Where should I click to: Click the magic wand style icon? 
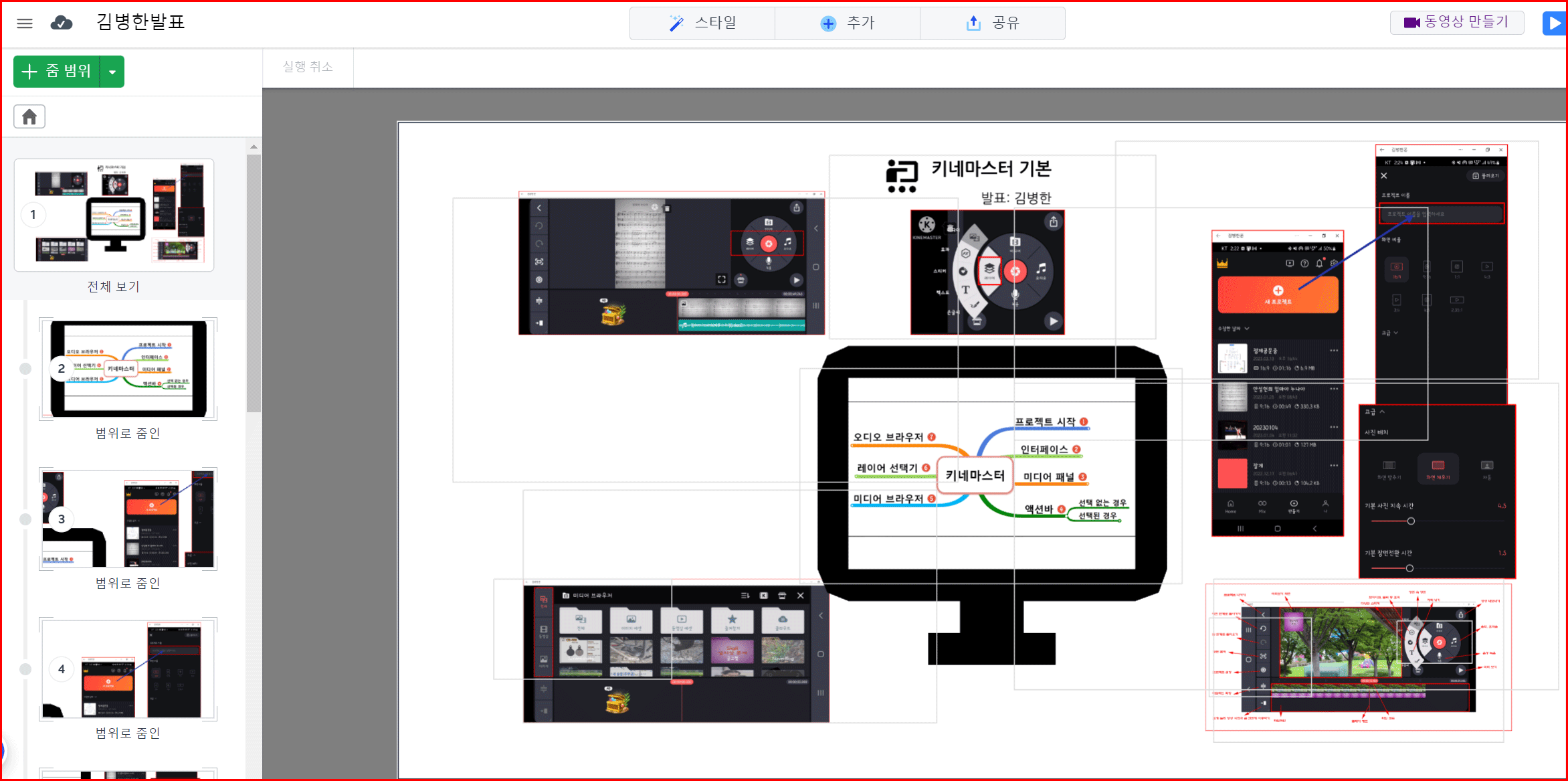tap(676, 23)
